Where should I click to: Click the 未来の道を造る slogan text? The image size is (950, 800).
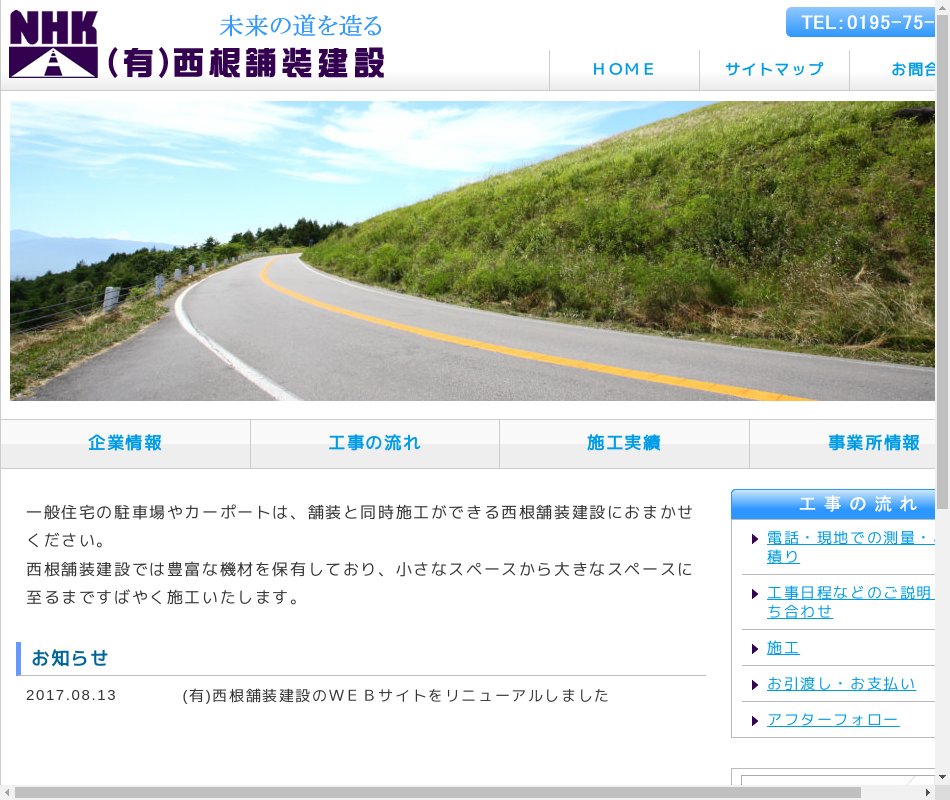point(301,26)
